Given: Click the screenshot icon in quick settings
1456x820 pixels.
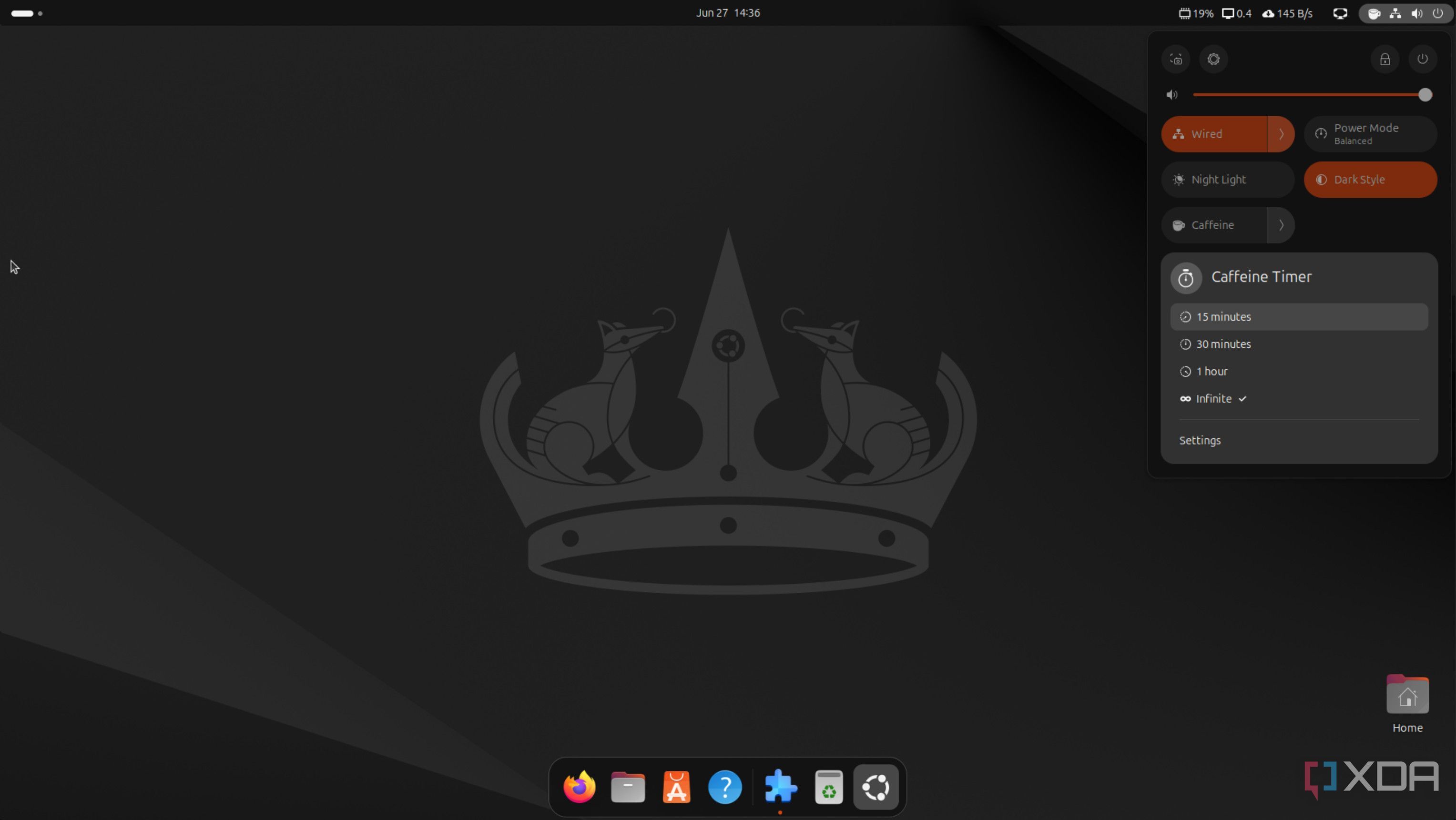Looking at the screenshot, I should click(1176, 60).
